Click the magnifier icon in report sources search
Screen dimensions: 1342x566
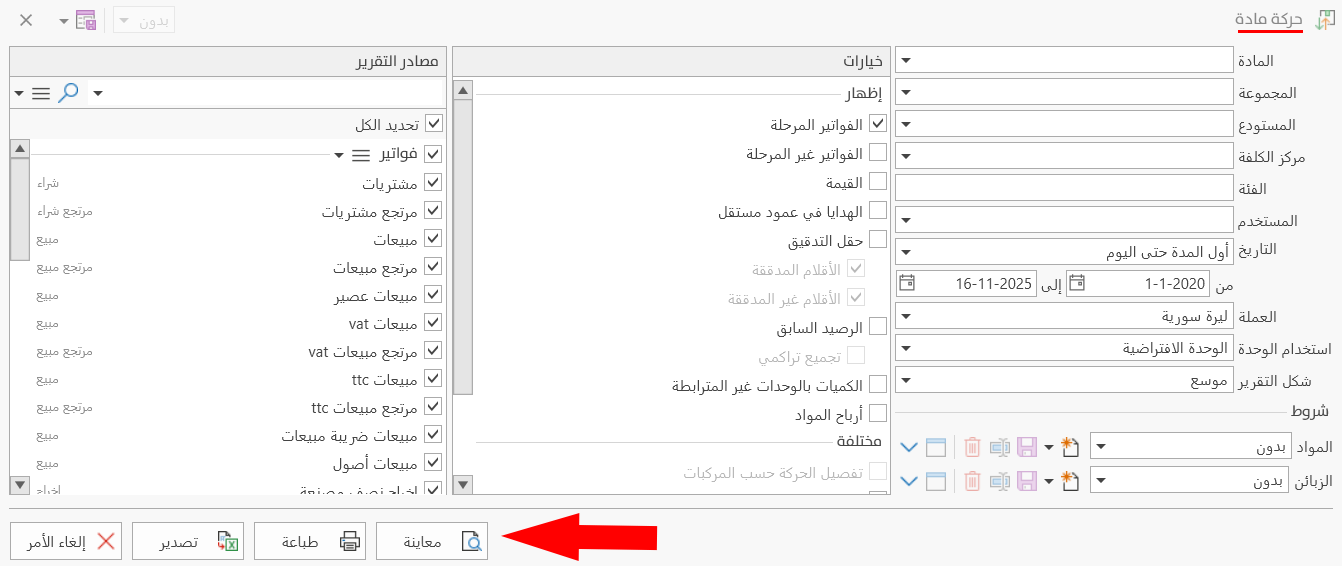(x=68, y=93)
